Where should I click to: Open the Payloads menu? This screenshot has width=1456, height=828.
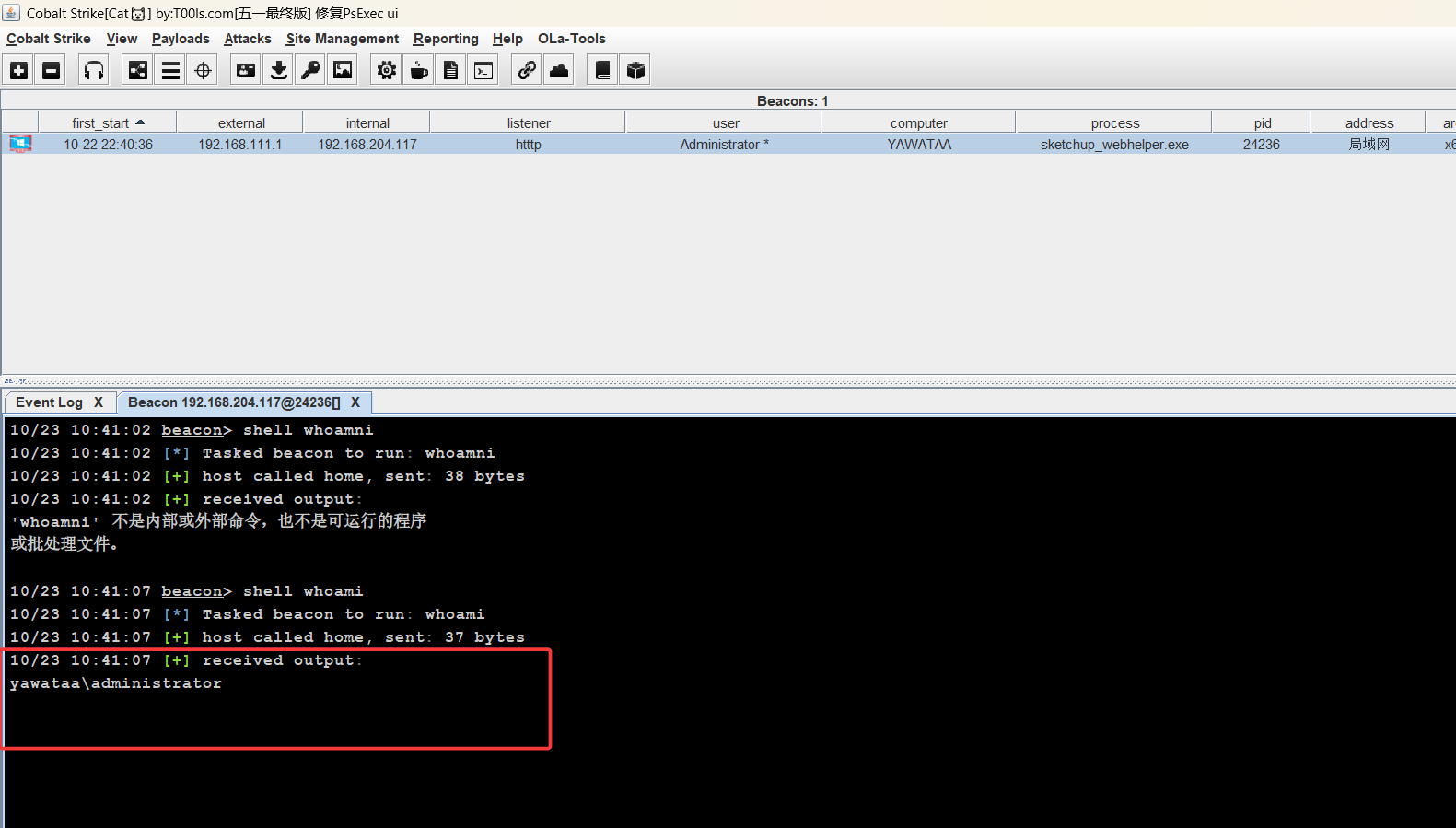pyautogui.click(x=181, y=39)
